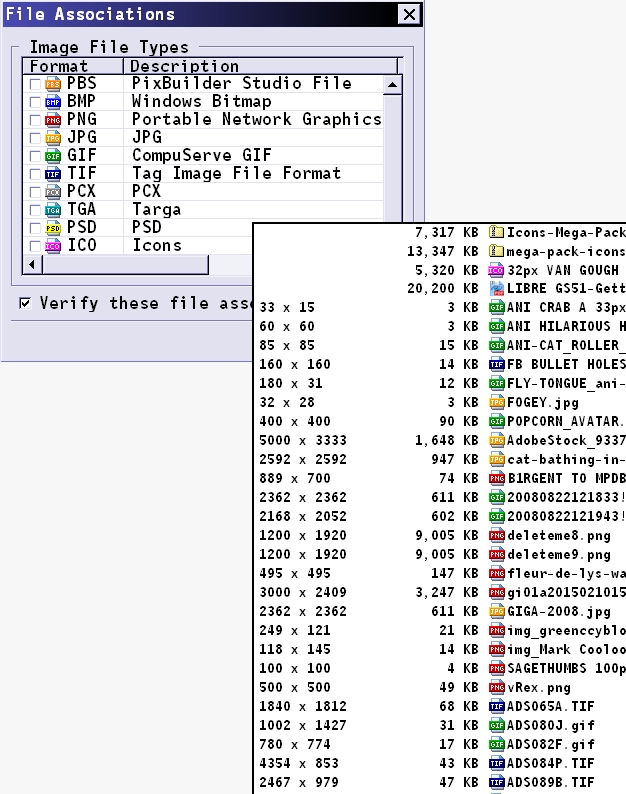Click the format list scroll up arrow
The width and height of the screenshot is (626, 794).
392,85
